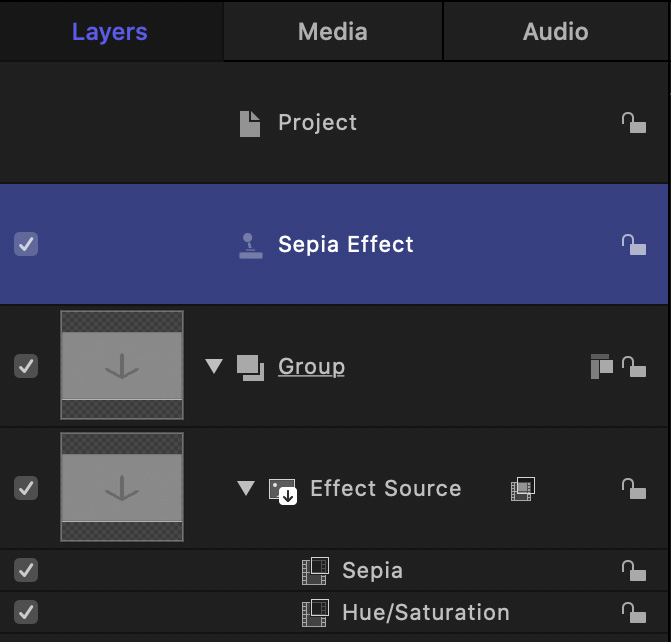Click the 2D/3D toggle icon on Group
The height and width of the screenshot is (642, 671).
pyautogui.click(x=600, y=367)
